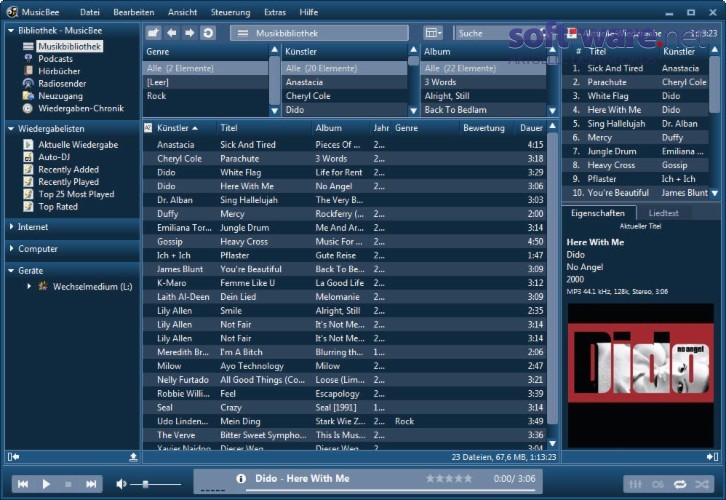
Task: Expand the Internet section
Action: tap(11, 227)
